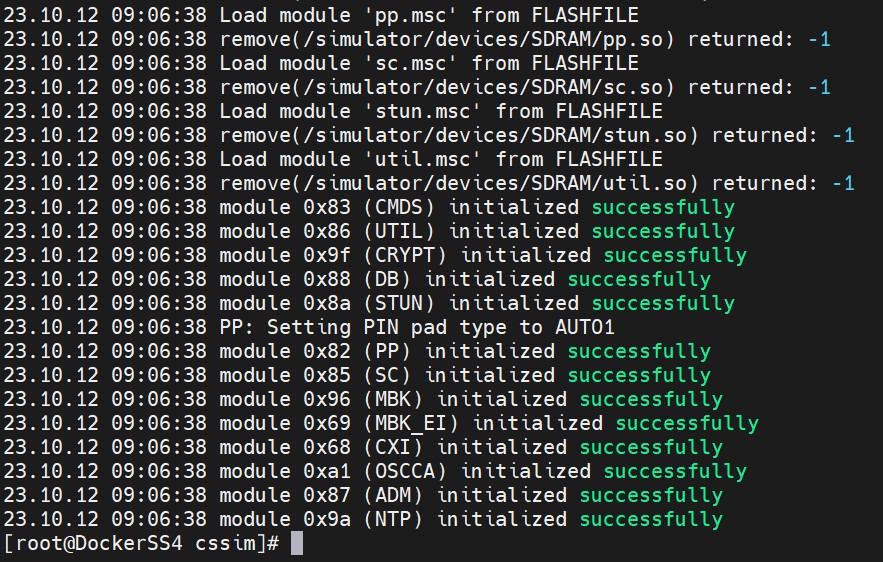Click 'successfully' on the NTP module line
The height and width of the screenshot is (562, 883).
tap(651, 519)
